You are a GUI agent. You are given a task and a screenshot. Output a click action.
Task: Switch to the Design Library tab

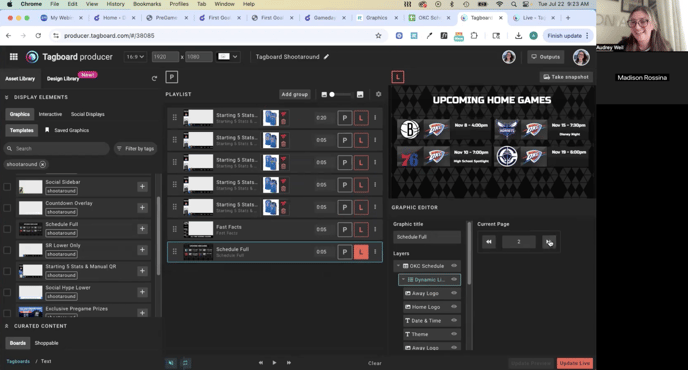63,79
